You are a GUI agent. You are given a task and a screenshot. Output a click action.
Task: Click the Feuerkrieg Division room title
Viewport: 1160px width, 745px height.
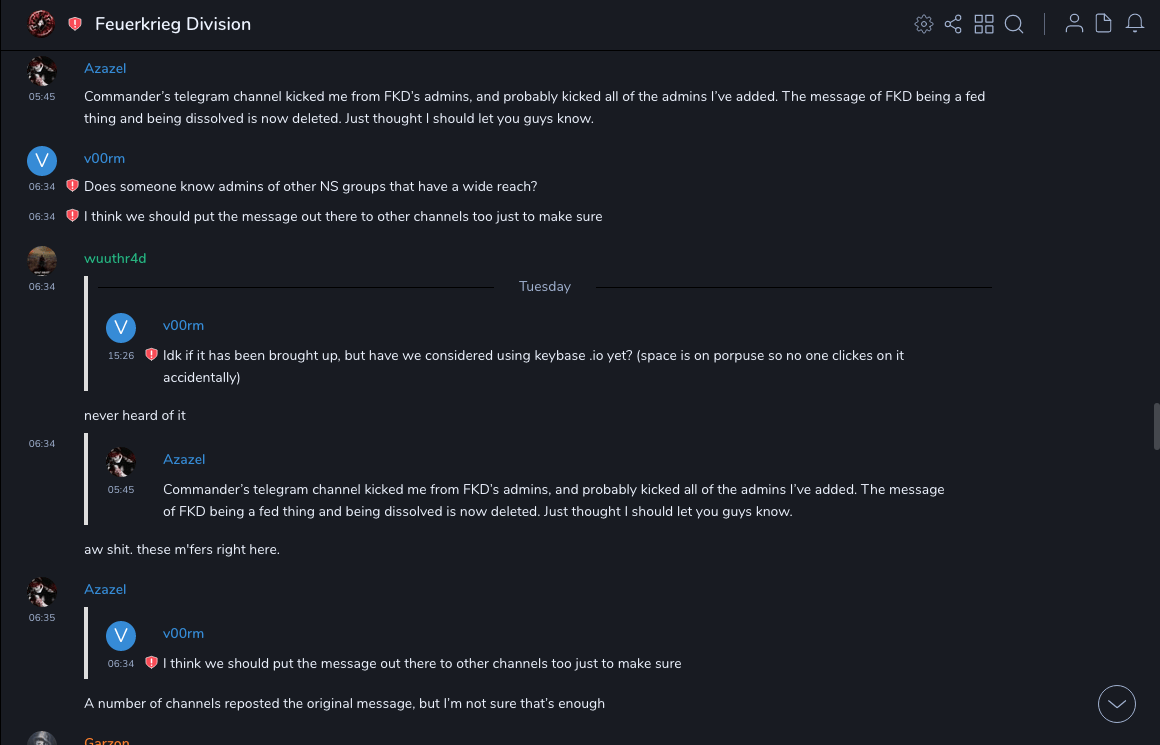click(173, 24)
